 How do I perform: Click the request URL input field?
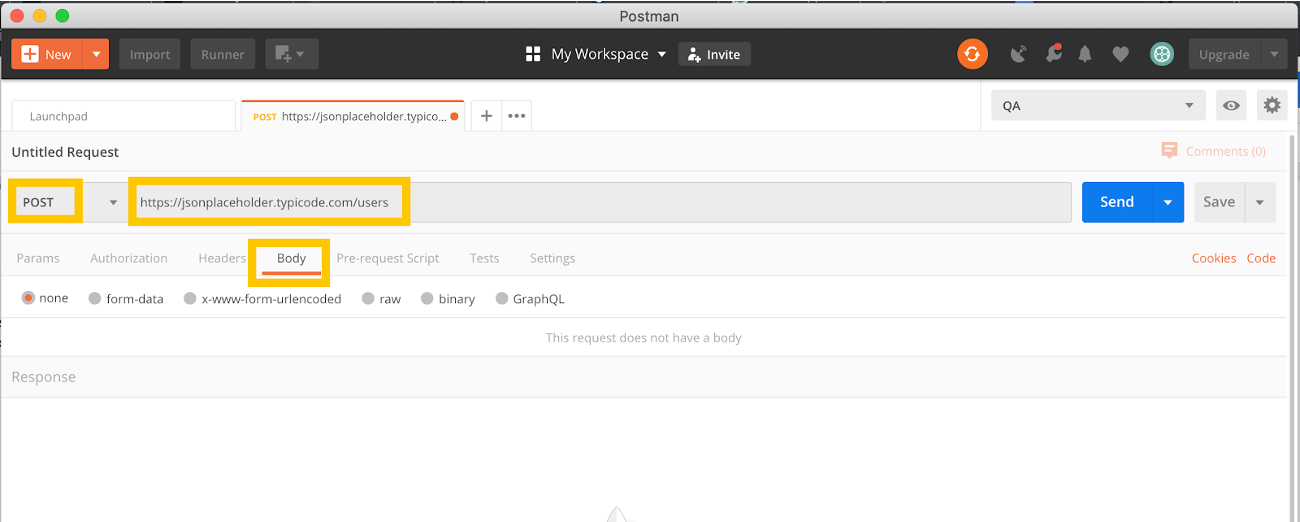coord(600,202)
